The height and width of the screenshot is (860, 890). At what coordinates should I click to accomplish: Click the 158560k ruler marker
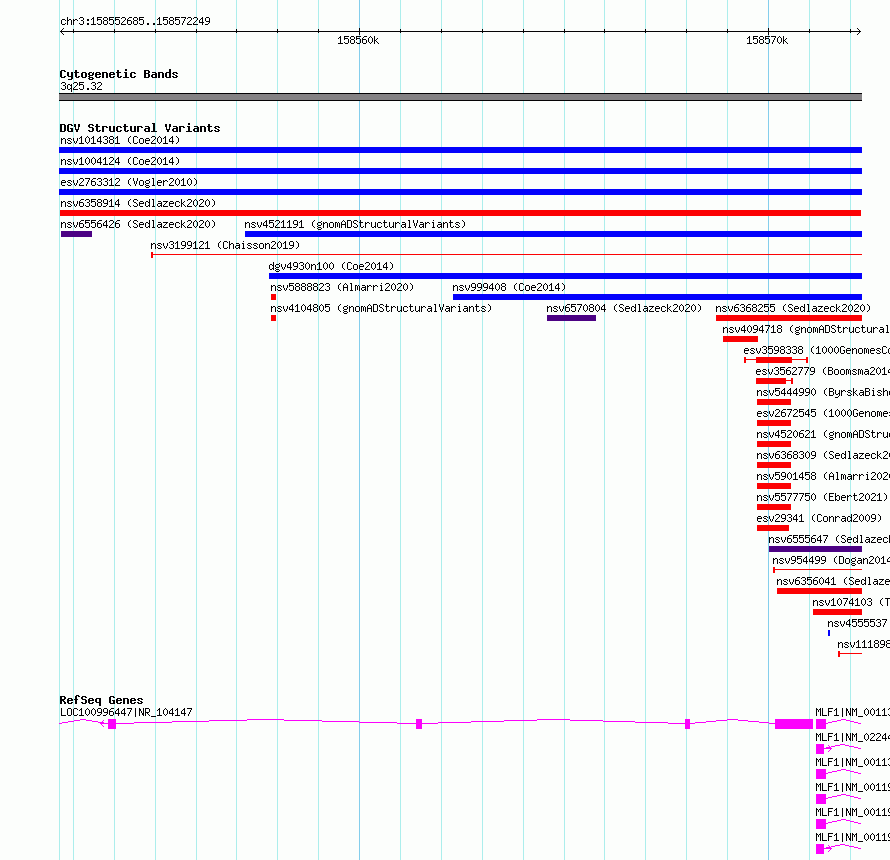358,41
